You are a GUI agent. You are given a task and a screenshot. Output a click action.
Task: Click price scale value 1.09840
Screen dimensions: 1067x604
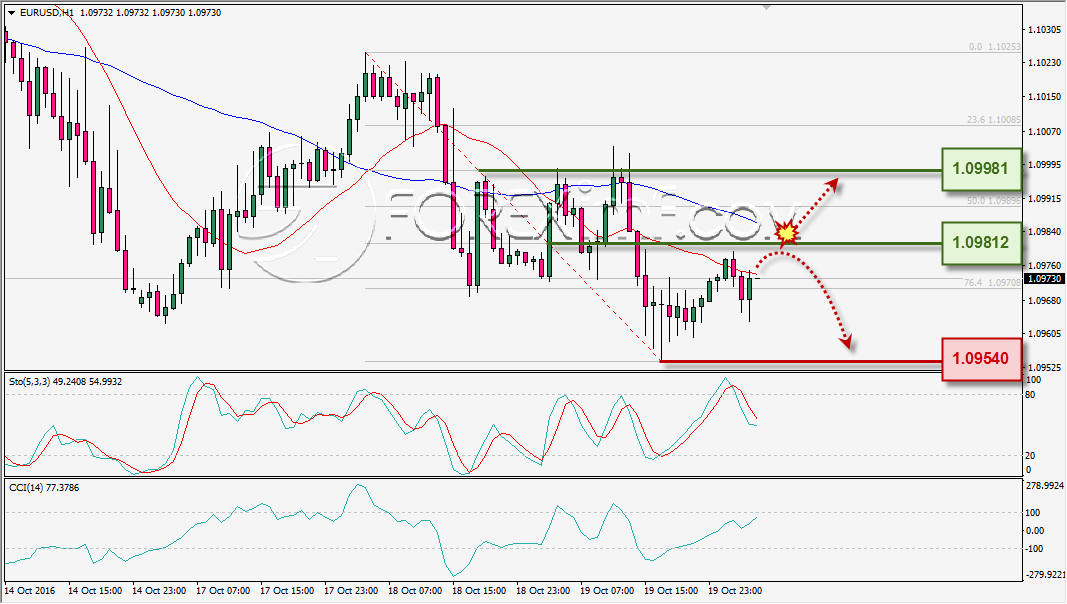click(x=1045, y=232)
